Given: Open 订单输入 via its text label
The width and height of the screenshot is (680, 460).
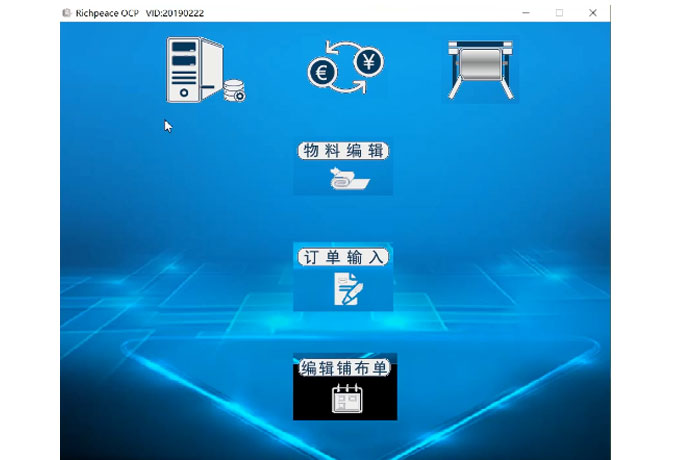Looking at the screenshot, I should click(343, 257).
